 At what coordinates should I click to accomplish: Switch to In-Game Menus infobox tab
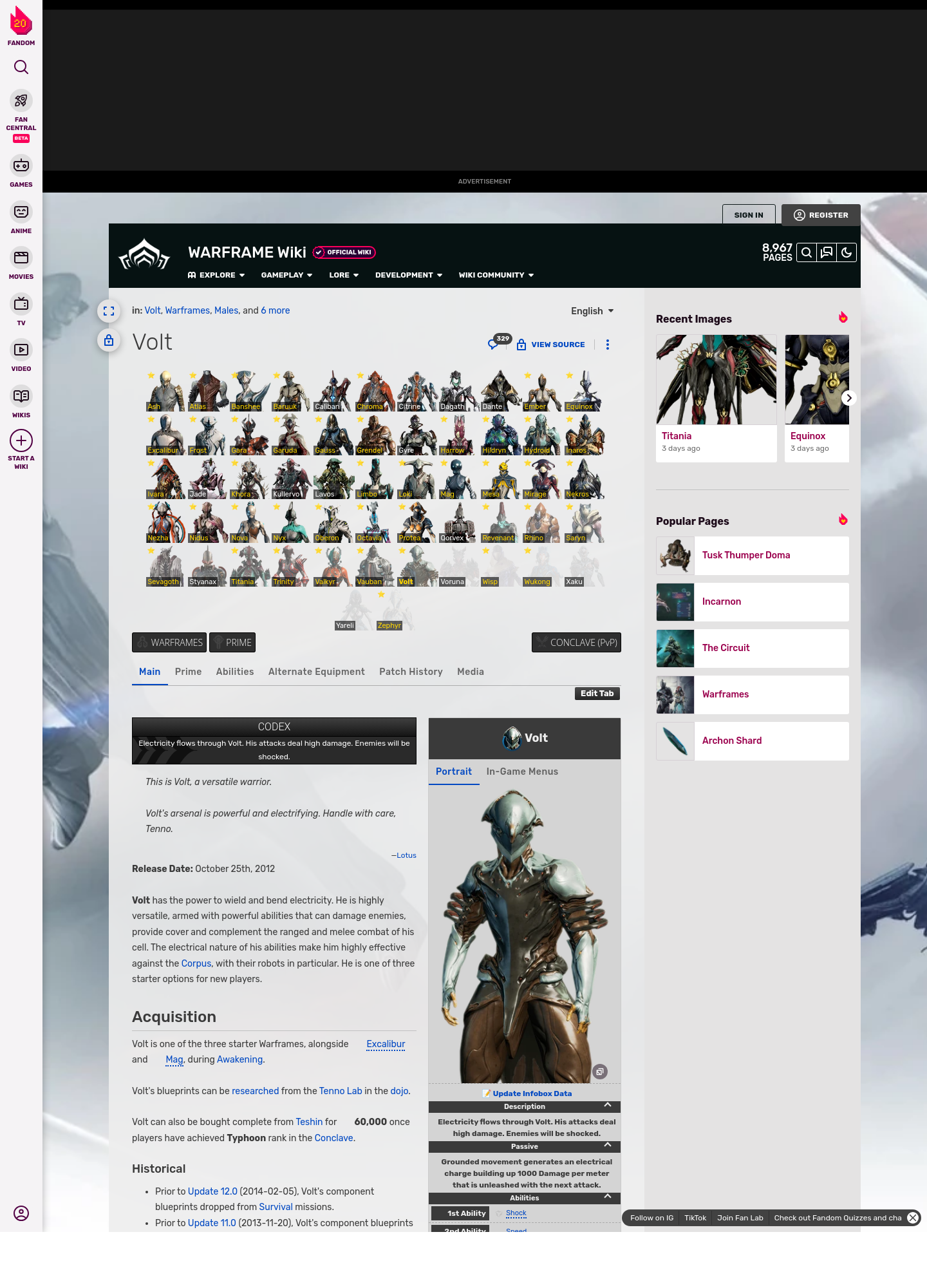click(x=522, y=772)
